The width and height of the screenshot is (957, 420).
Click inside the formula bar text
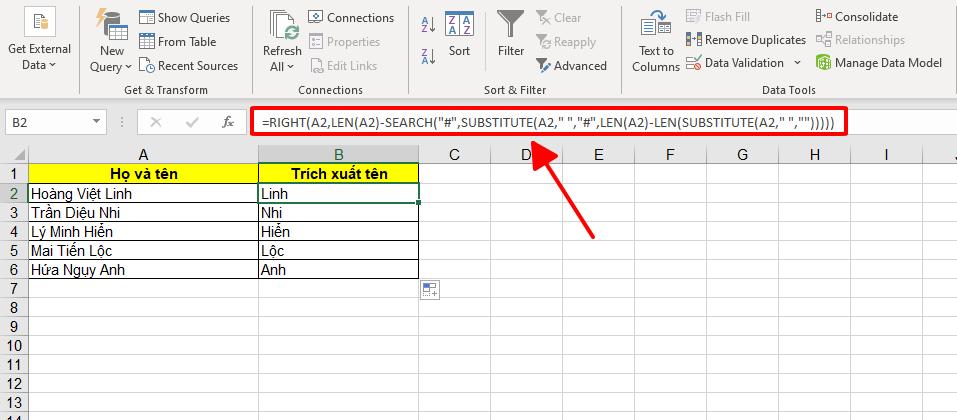tap(547, 123)
